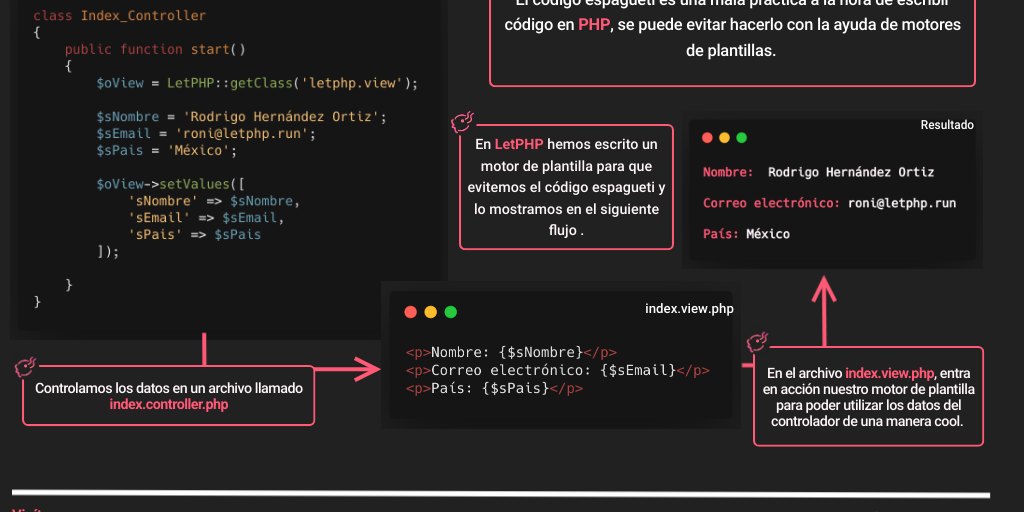1024x512 pixels.
Task: Click the '$oView->setValues([' code line
Action: click(x=170, y=185)
